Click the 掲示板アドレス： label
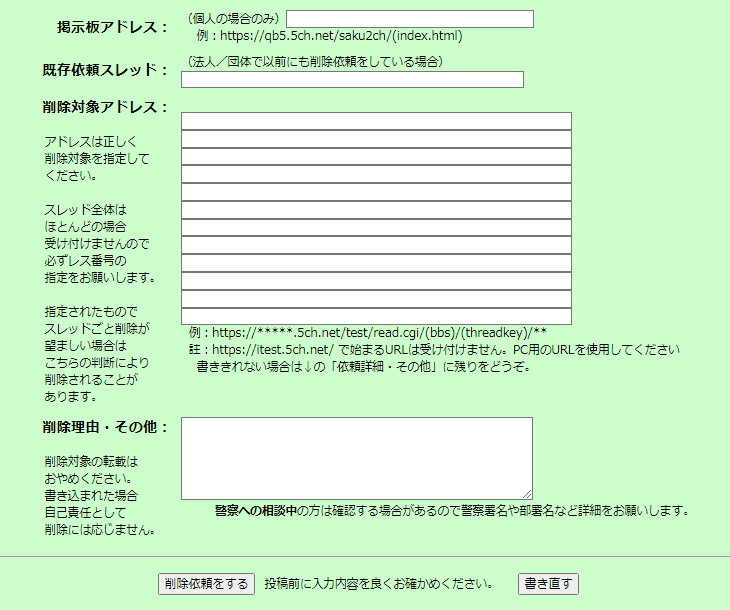 click(112, 27)
